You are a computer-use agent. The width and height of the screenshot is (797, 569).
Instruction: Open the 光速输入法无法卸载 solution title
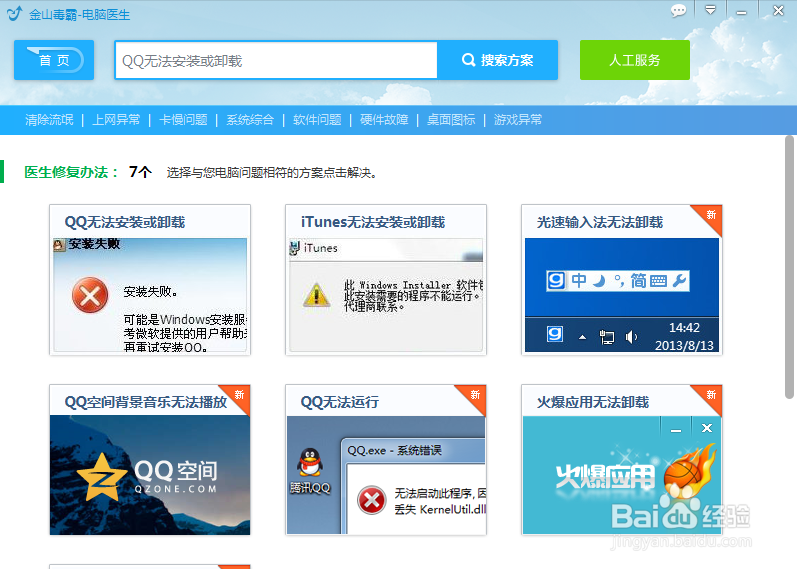pyautogui.click(x=600, y=222)
